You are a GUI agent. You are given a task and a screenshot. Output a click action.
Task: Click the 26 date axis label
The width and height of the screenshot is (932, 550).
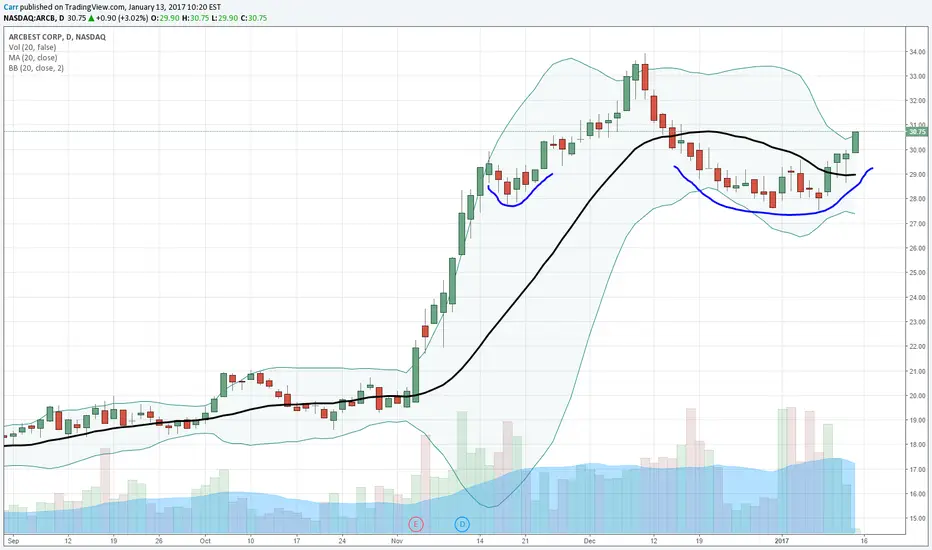[x=159, y=541]
